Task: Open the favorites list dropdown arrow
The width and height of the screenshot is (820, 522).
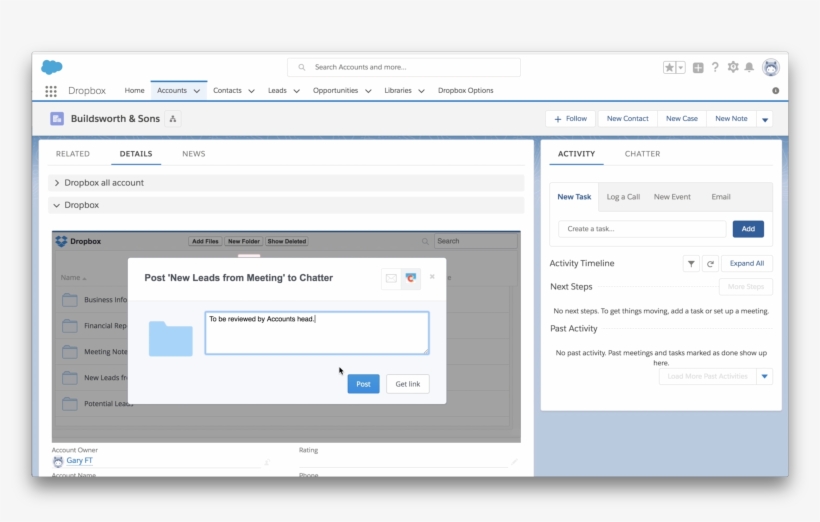Action: [680, 67]
